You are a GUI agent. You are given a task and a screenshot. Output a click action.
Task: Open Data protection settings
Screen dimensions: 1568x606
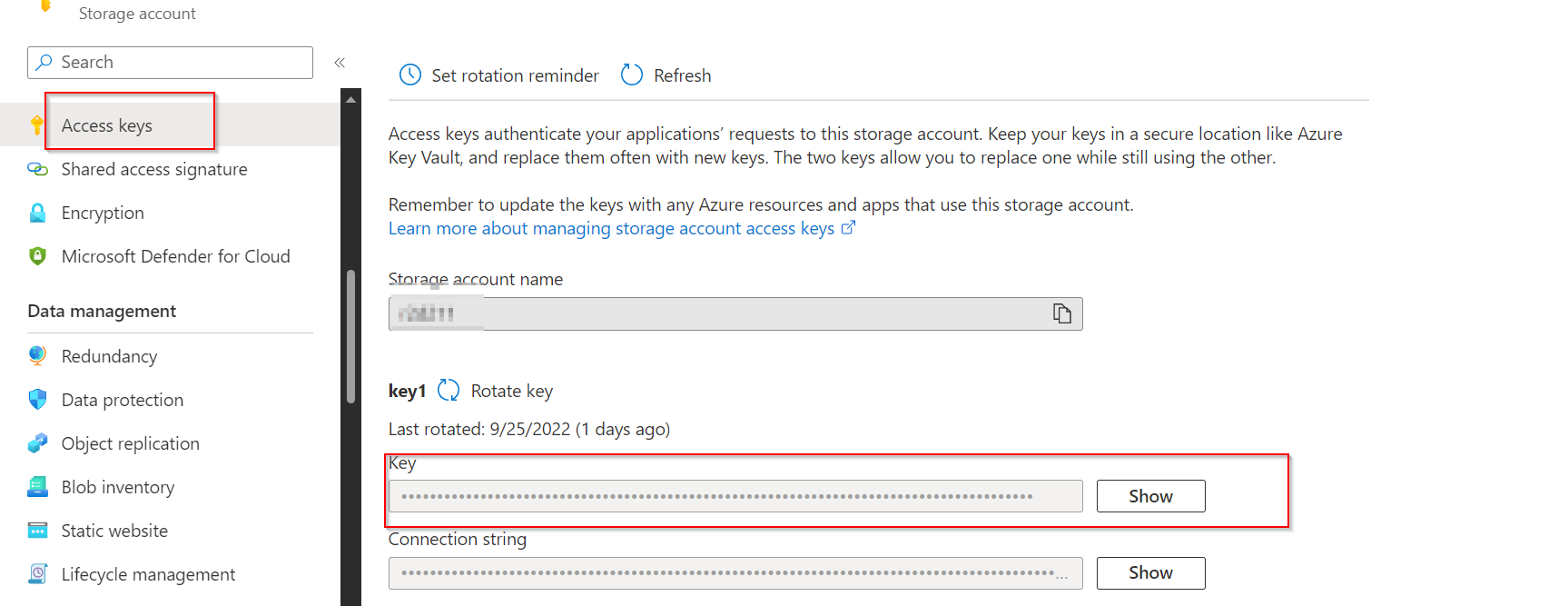(x=122, y=400)
